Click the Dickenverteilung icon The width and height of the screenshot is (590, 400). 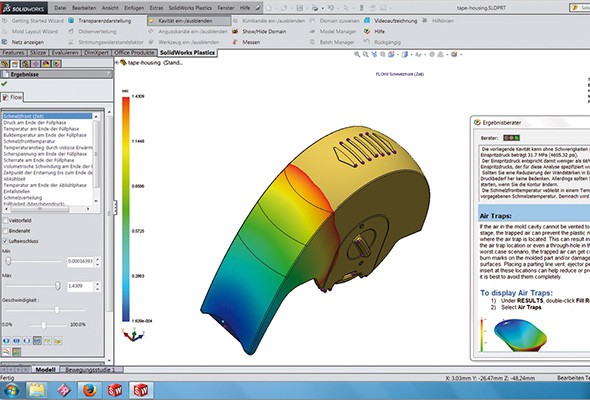[71, 32]
